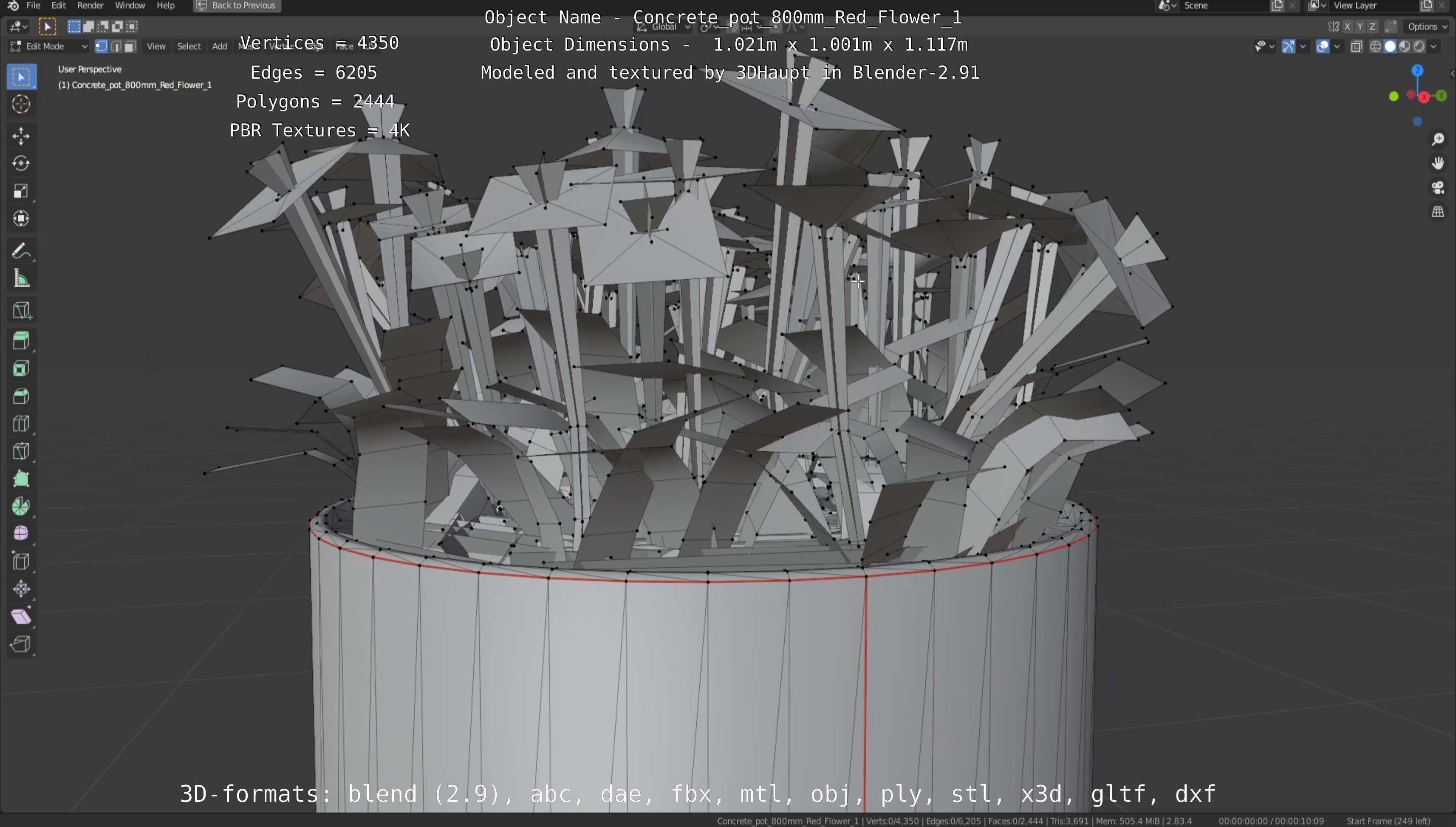Open the Render menu
The image size is (1456, 827).
tap(90, 6)
